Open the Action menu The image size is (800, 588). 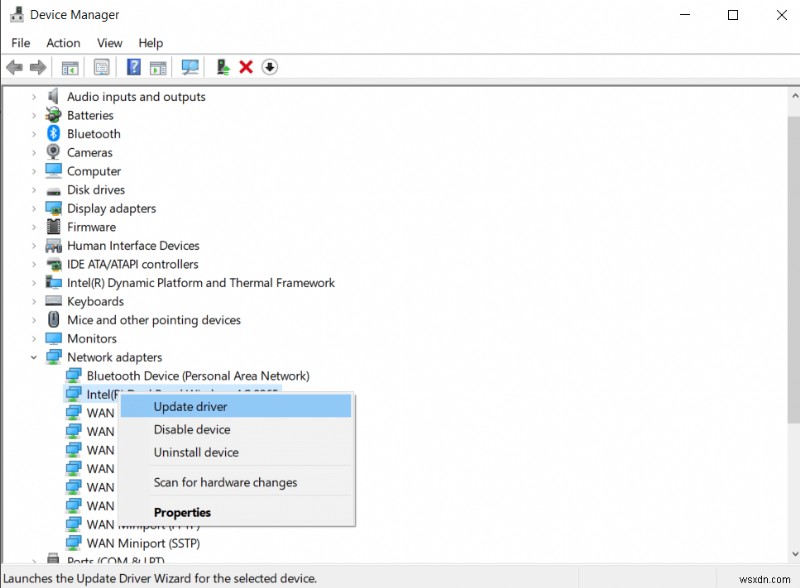(x=63, y=43)
